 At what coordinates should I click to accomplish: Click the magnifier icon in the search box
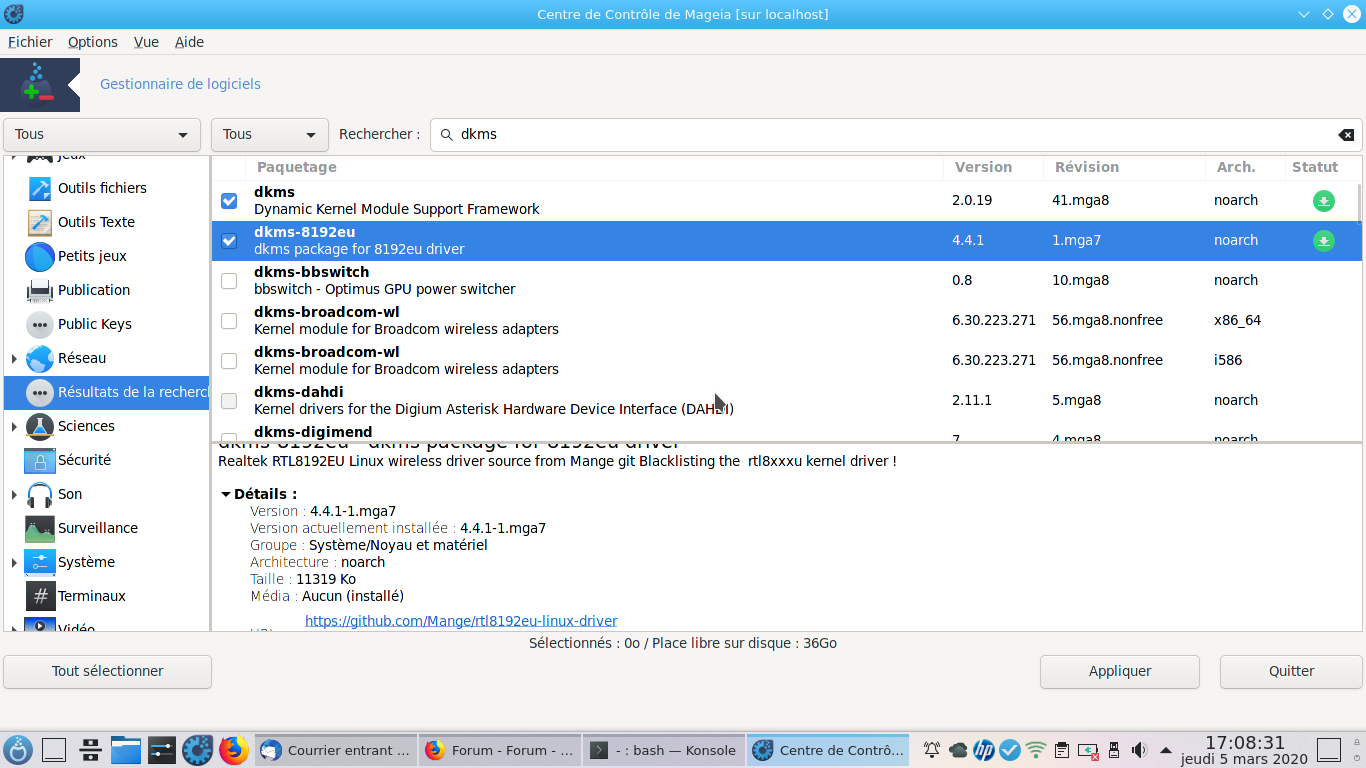point(446,134)
